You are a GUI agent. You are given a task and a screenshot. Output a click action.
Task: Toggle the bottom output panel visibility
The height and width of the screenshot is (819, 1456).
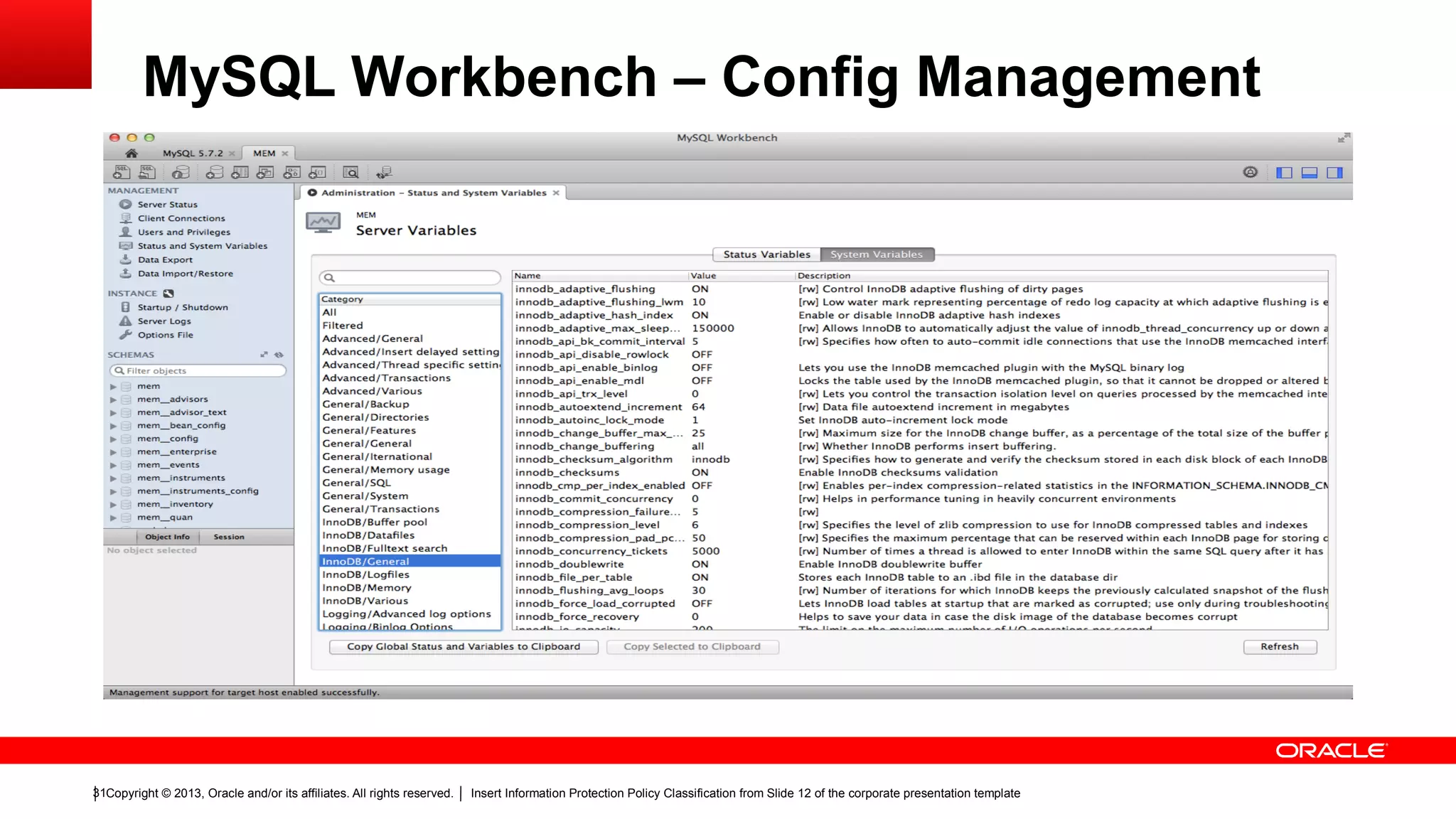tap(1310, 172)
